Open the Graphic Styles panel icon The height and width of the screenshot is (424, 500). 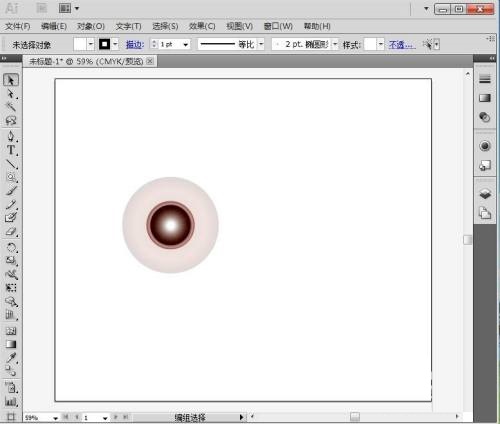[485, 165]
